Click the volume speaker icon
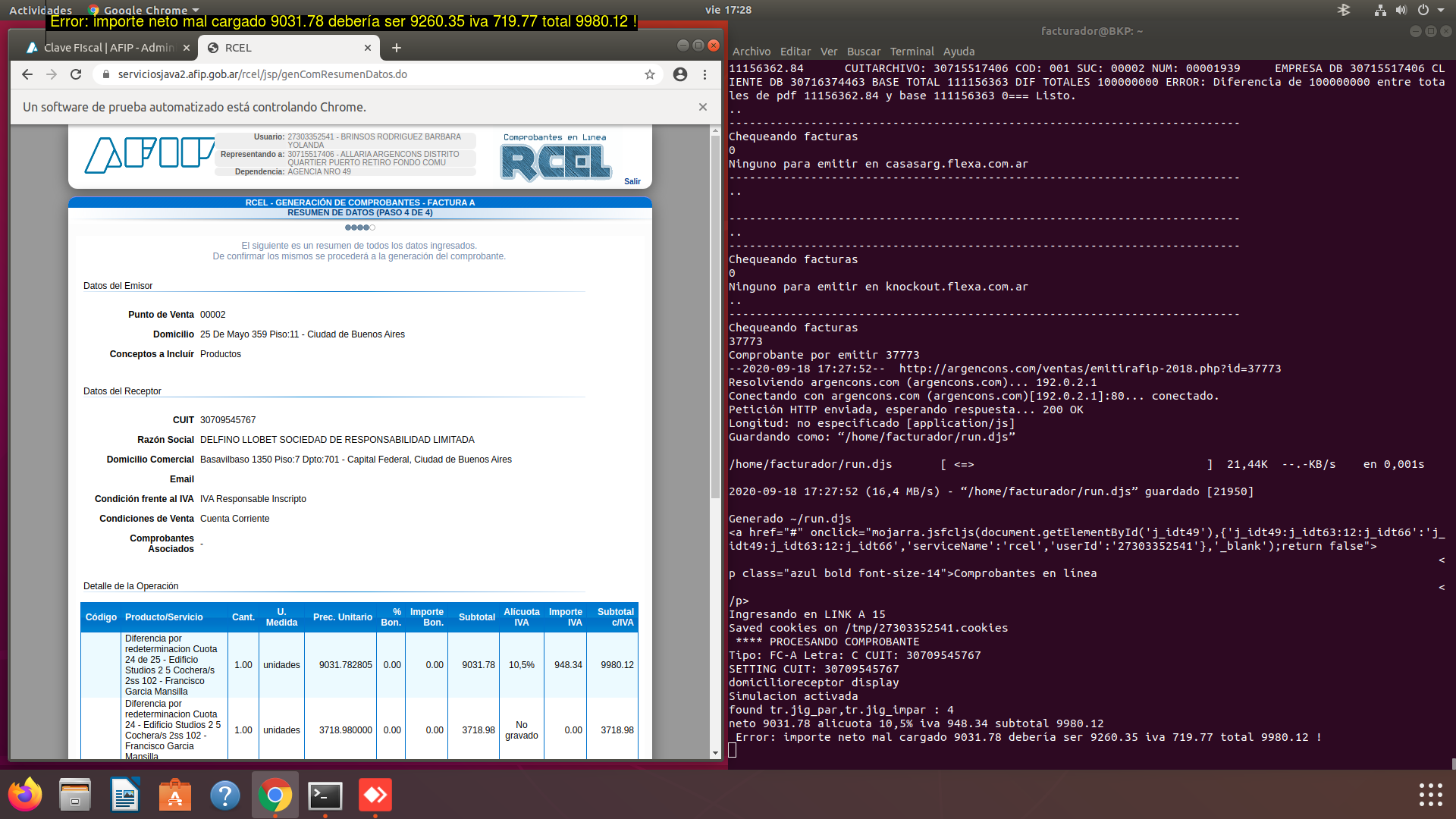Viewport: 1456px width, 819px height. [x=1401, y=10]
